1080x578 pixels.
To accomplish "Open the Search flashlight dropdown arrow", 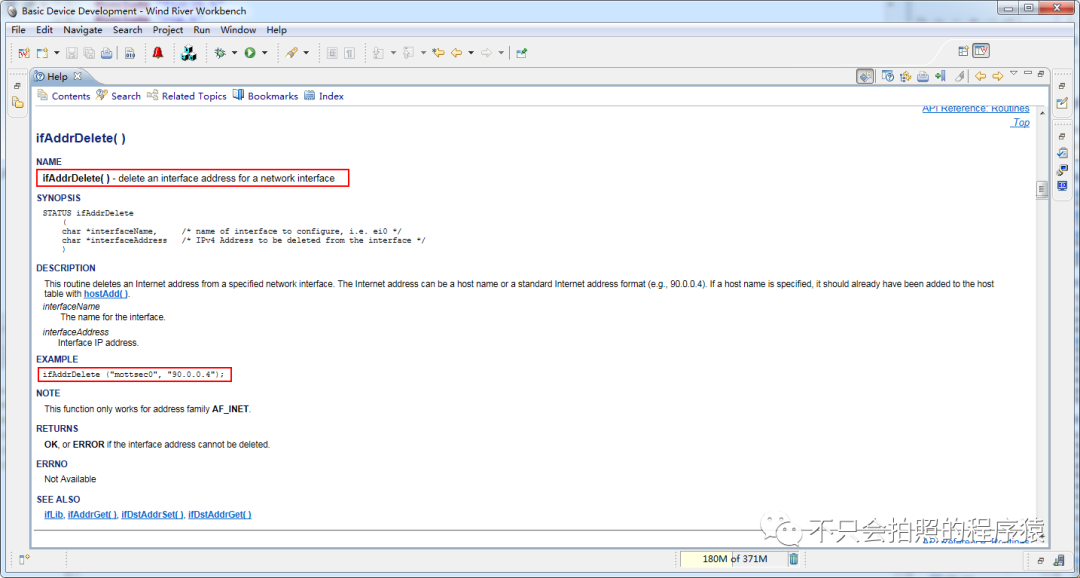I will point(306,53).
